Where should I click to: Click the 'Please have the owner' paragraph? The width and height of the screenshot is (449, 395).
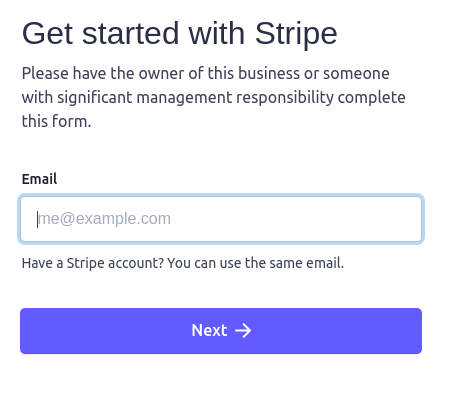tap(213, 97)
